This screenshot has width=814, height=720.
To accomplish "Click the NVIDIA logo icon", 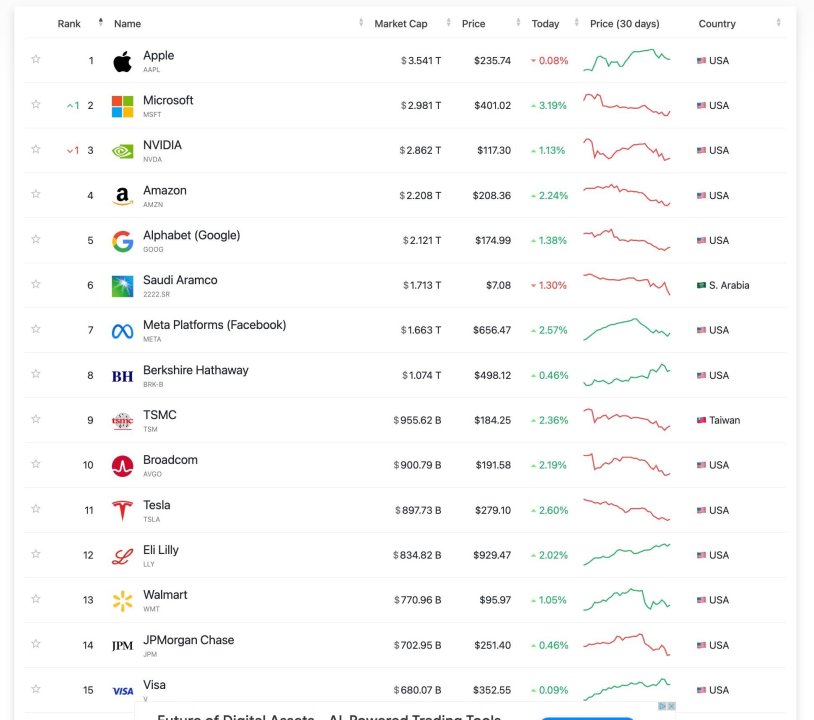I will (x=122, y=151).
